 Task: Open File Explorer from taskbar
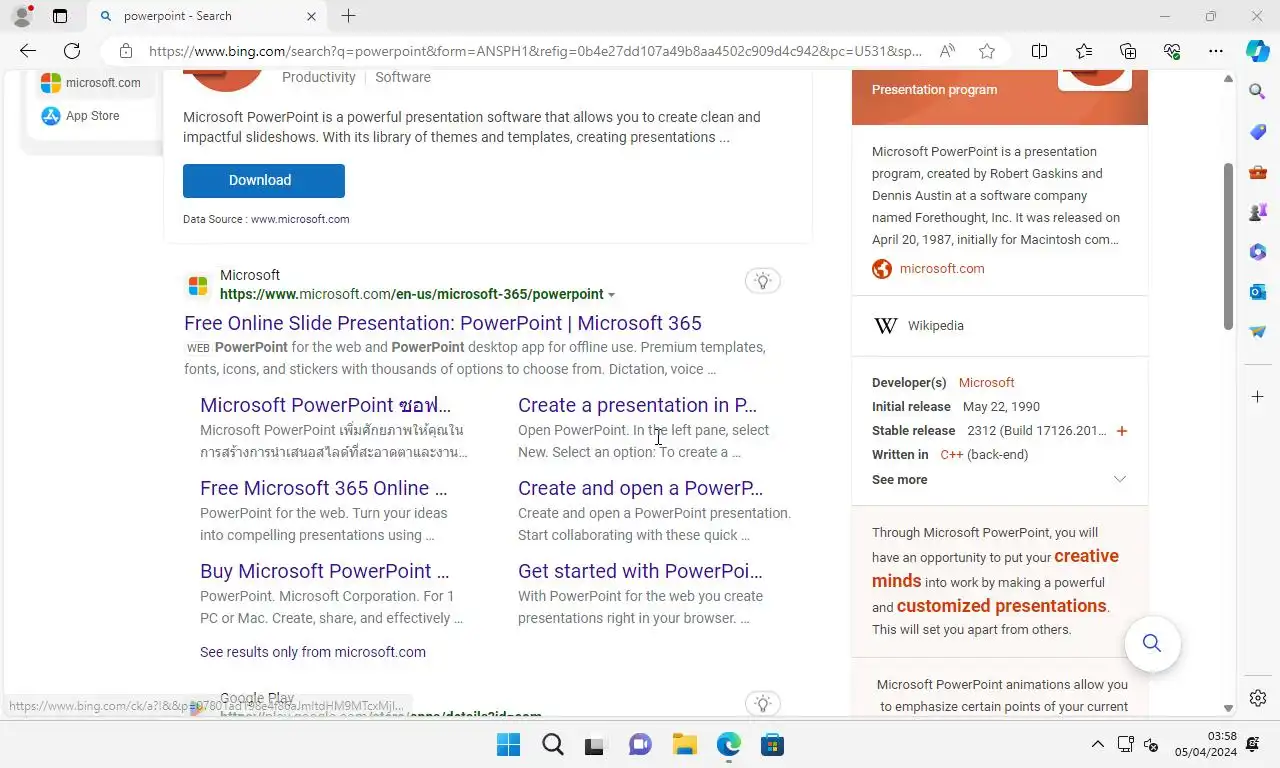[684, 745]
